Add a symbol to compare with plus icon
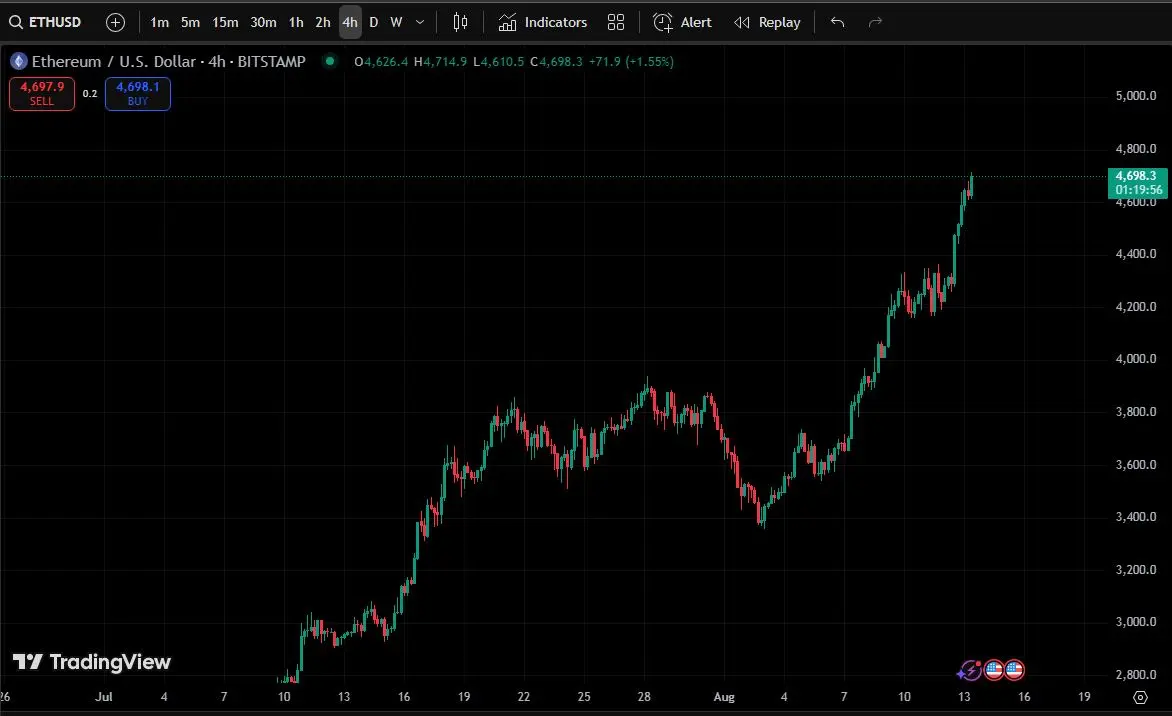Image resolution: width=1172 pixels, height=716 pixels. (115, 22)
